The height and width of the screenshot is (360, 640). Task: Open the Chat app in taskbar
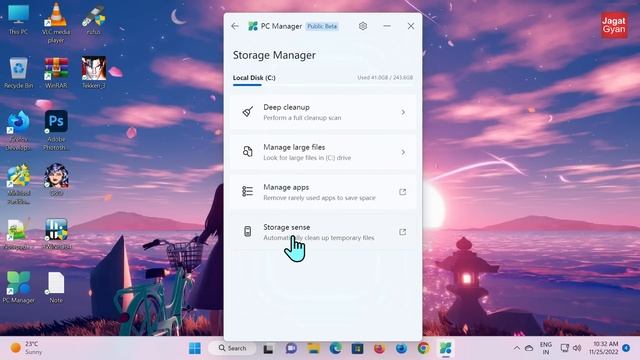click(291, 348)
